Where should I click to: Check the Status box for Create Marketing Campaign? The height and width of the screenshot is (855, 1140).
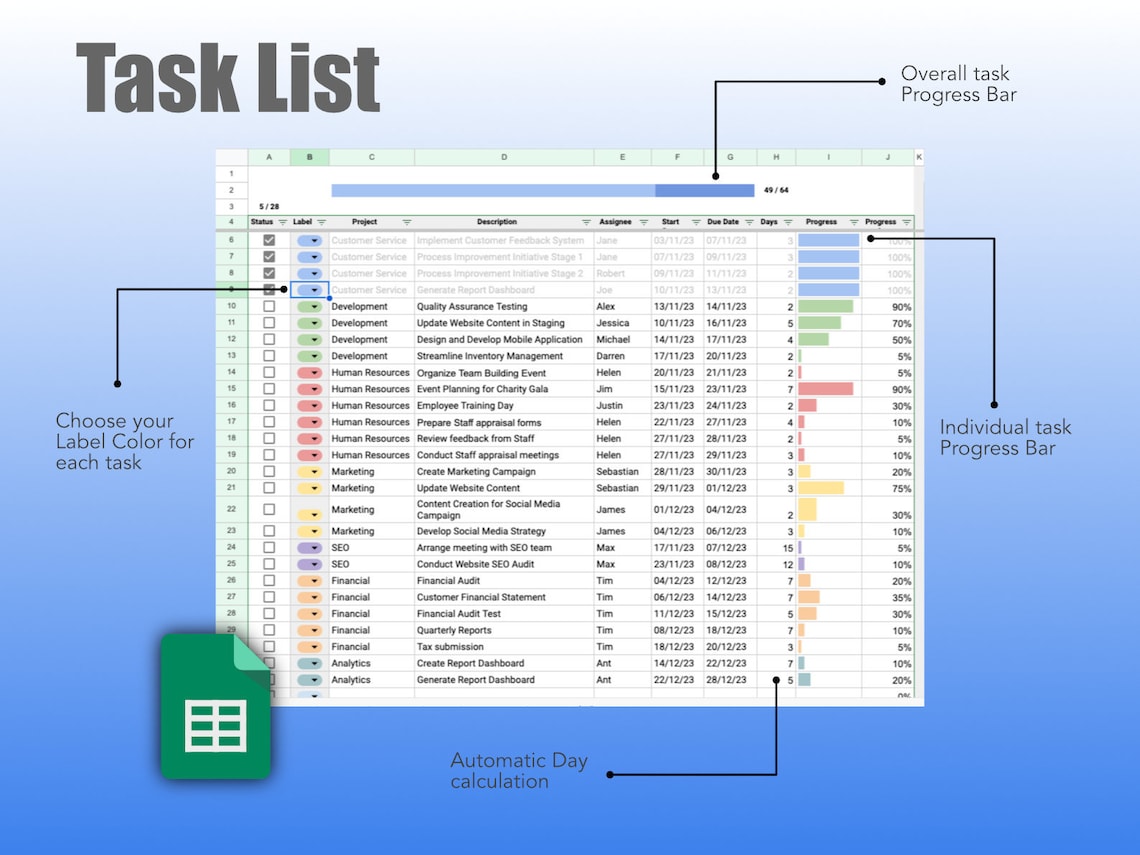pos(269,471)
